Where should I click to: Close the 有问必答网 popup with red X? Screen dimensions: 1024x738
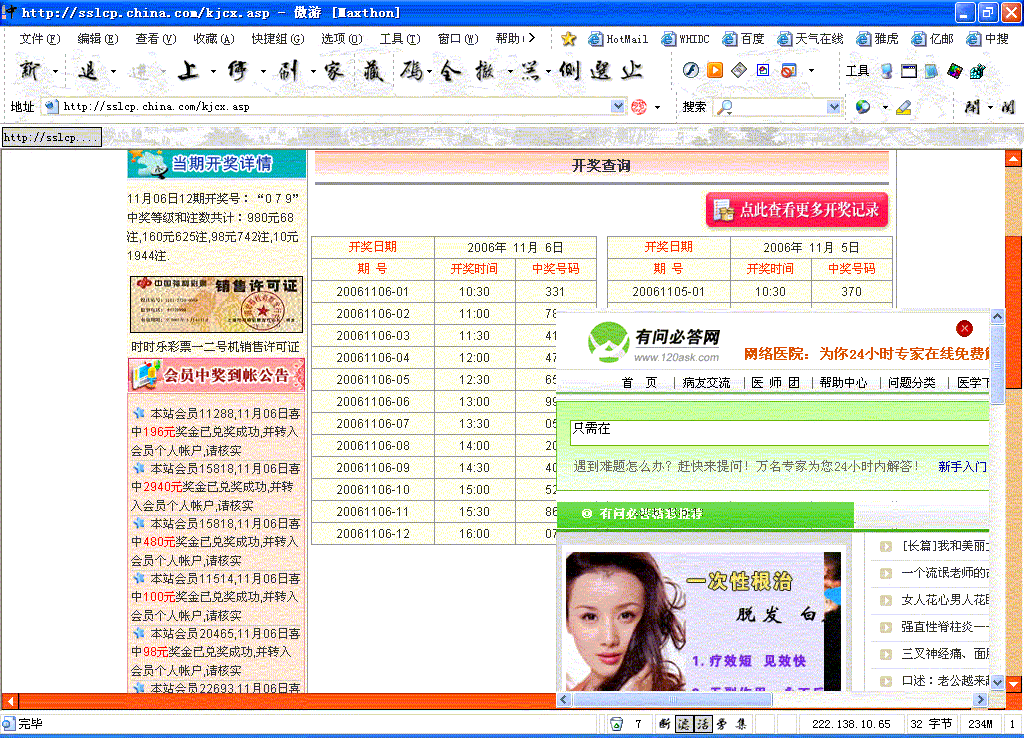(964, 328)
